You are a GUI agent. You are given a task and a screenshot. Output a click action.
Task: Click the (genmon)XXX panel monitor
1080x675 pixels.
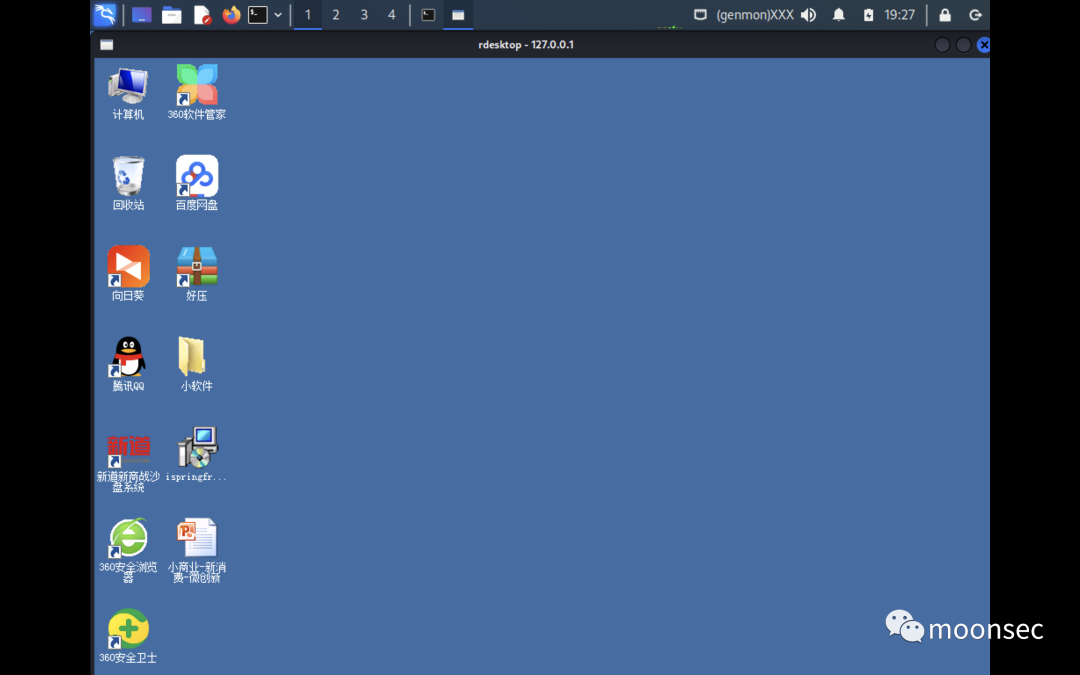tap(755, 14)
